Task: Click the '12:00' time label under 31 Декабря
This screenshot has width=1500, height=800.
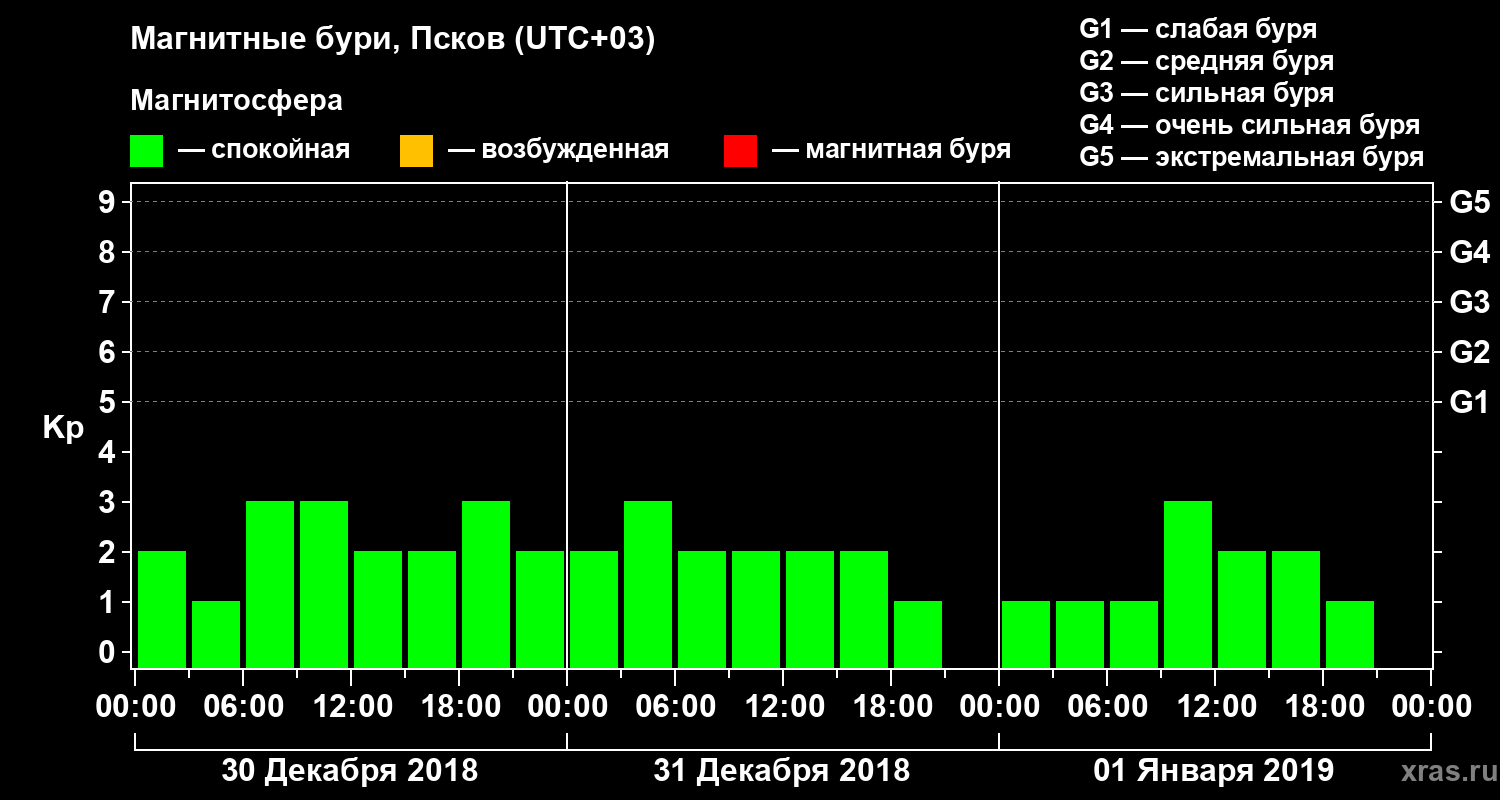Action: 783,707
